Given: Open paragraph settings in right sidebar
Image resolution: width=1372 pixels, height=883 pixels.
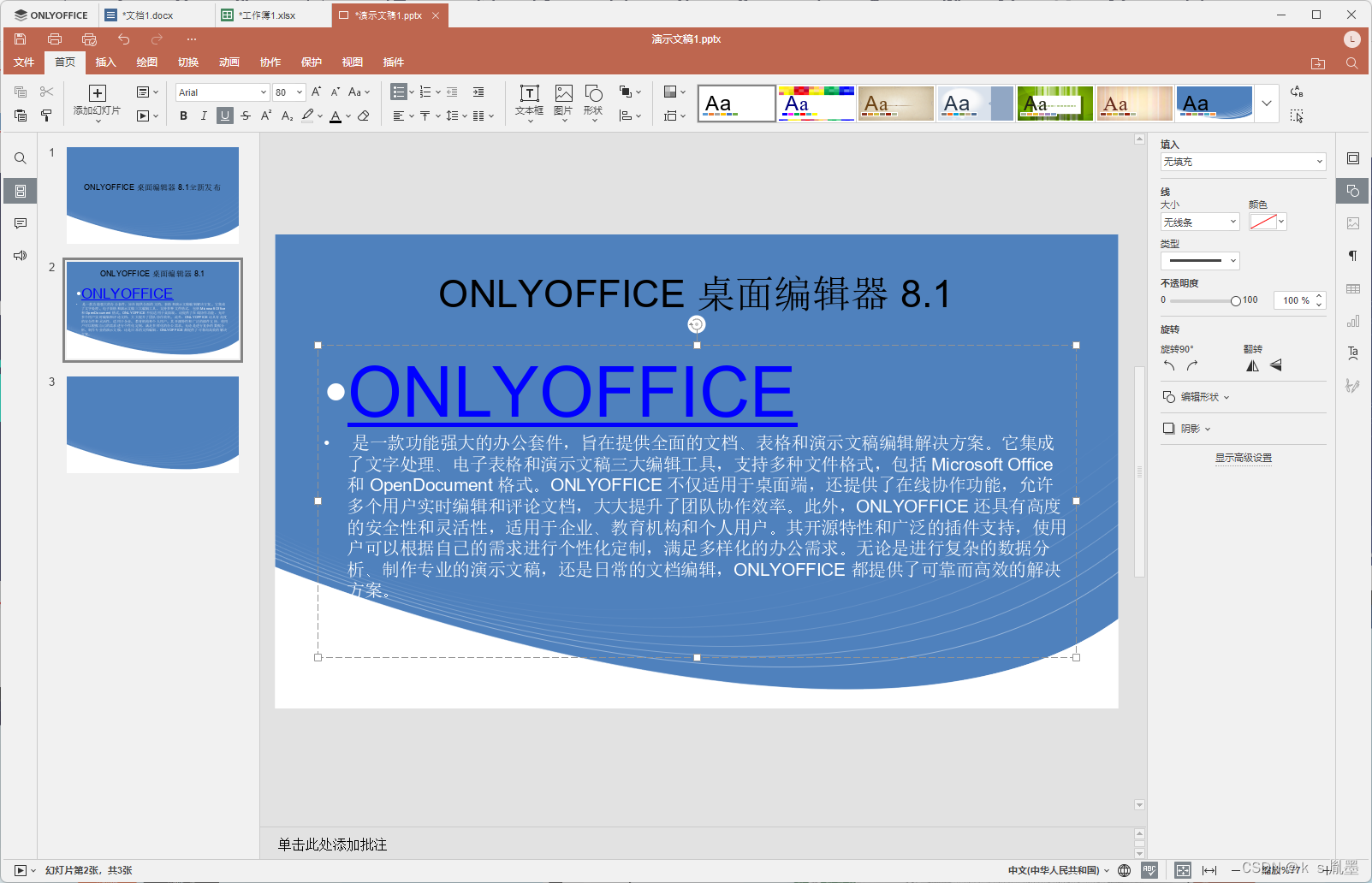Looking at the screenshot, I should coord(1353,256).
